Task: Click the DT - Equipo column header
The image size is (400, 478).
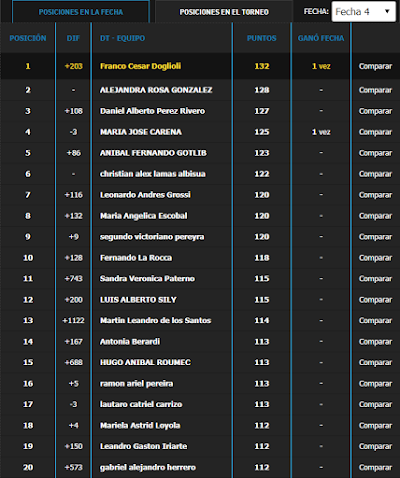Action: [122, 38]
